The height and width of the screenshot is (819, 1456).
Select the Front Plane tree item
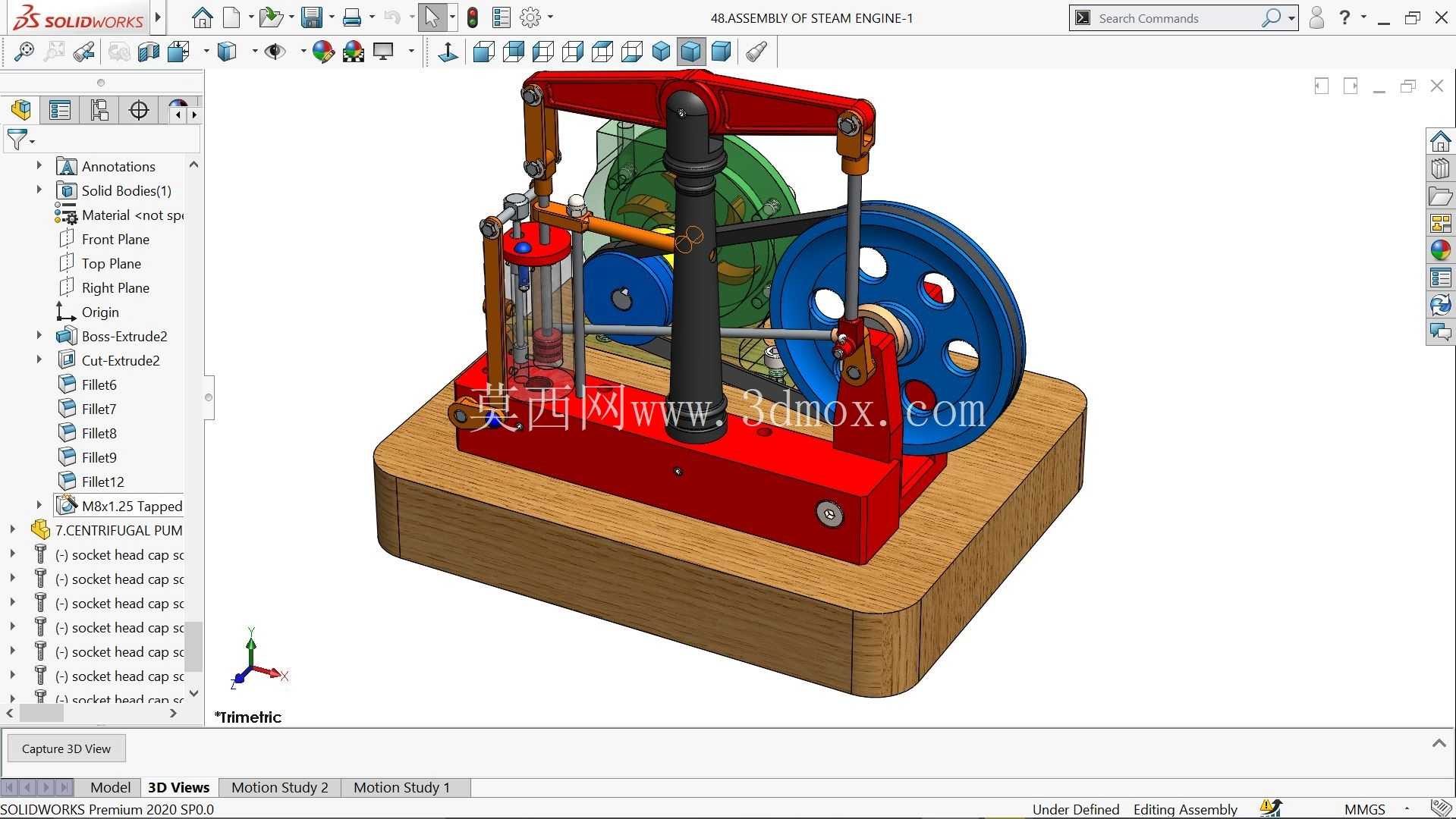pyautogui.click(x=115, y=239)
